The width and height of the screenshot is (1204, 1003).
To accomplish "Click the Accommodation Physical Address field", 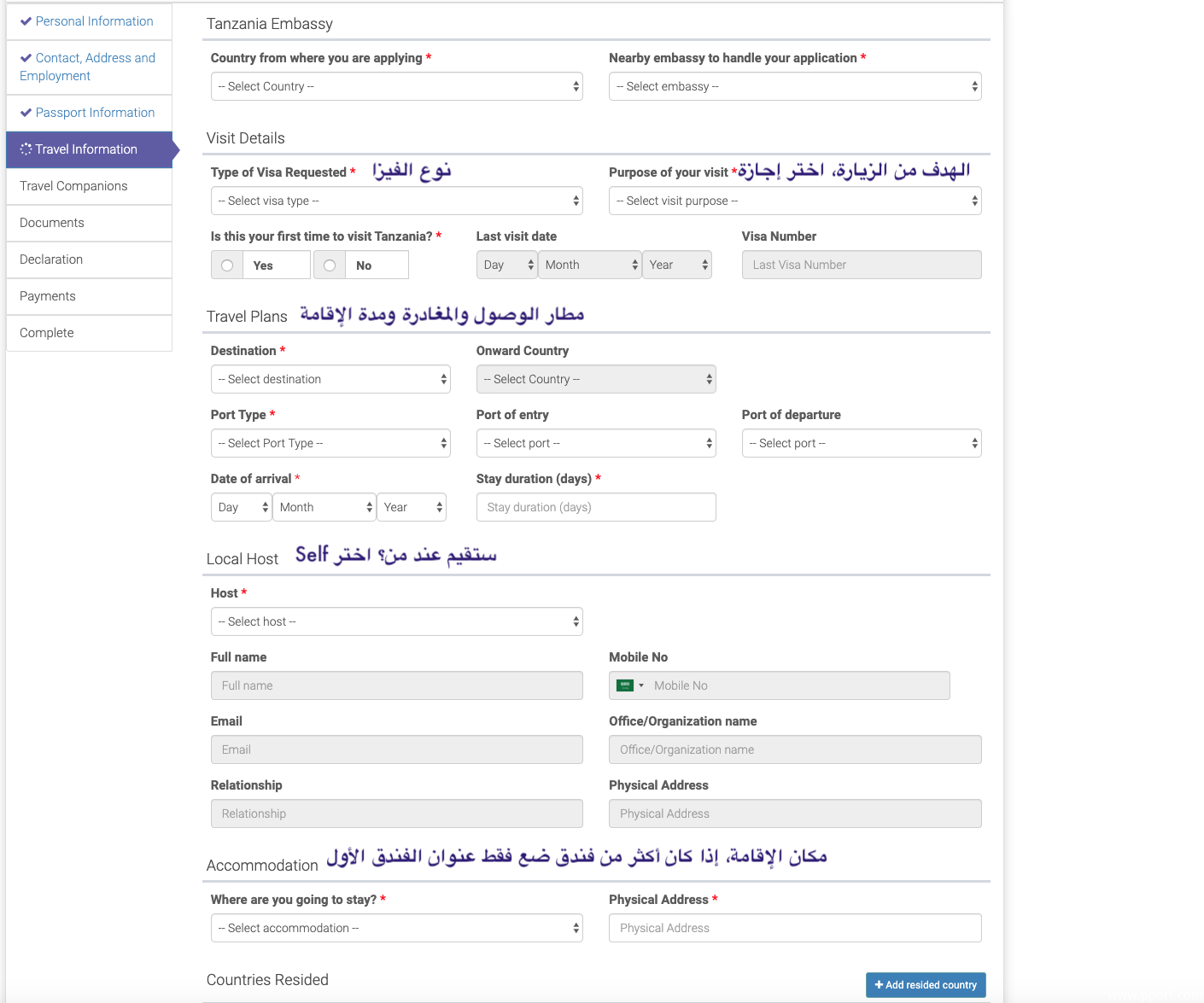I will pyautogui.click(x=794, y=928).
